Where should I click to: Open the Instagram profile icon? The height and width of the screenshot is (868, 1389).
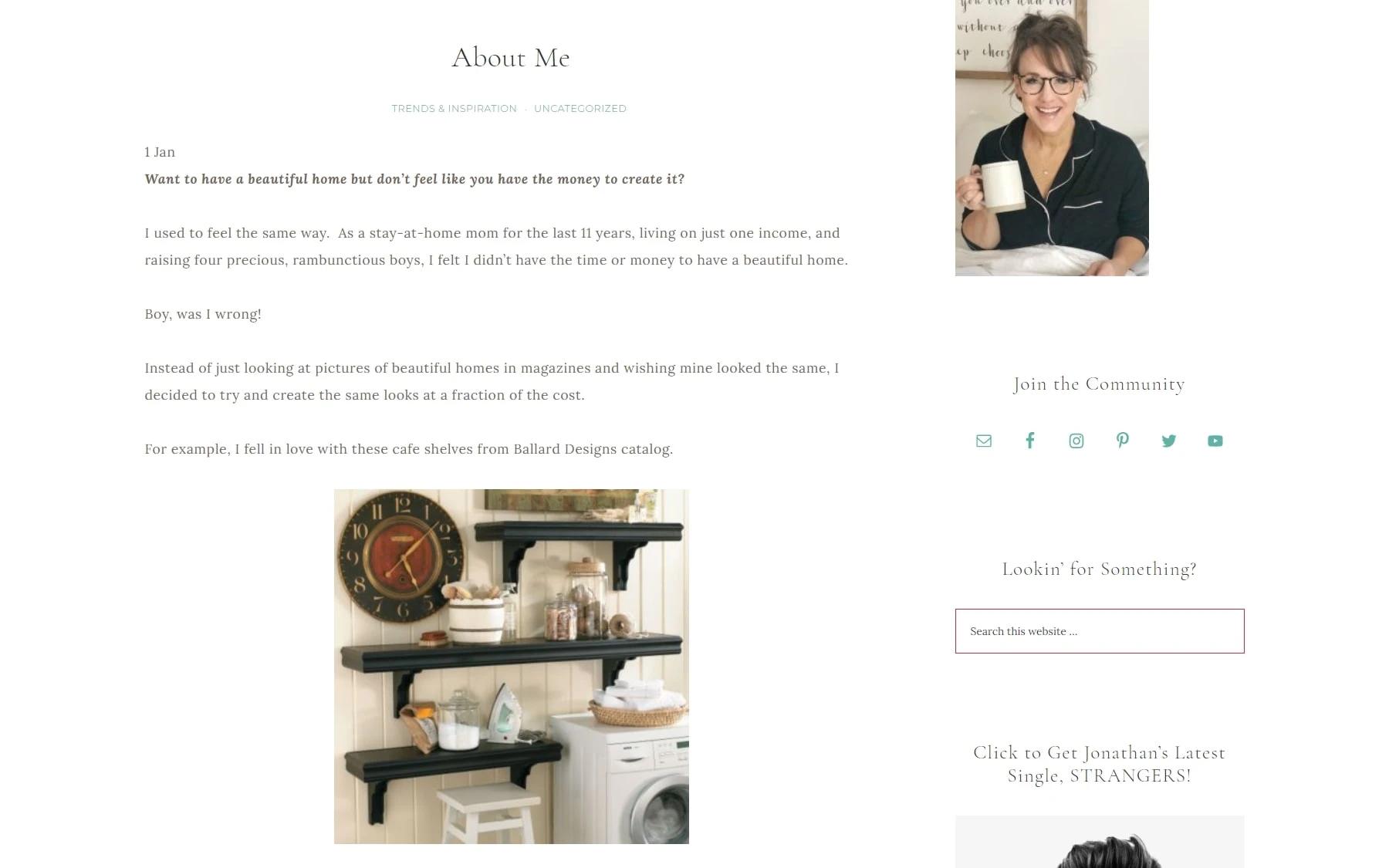pos(1076,441)
